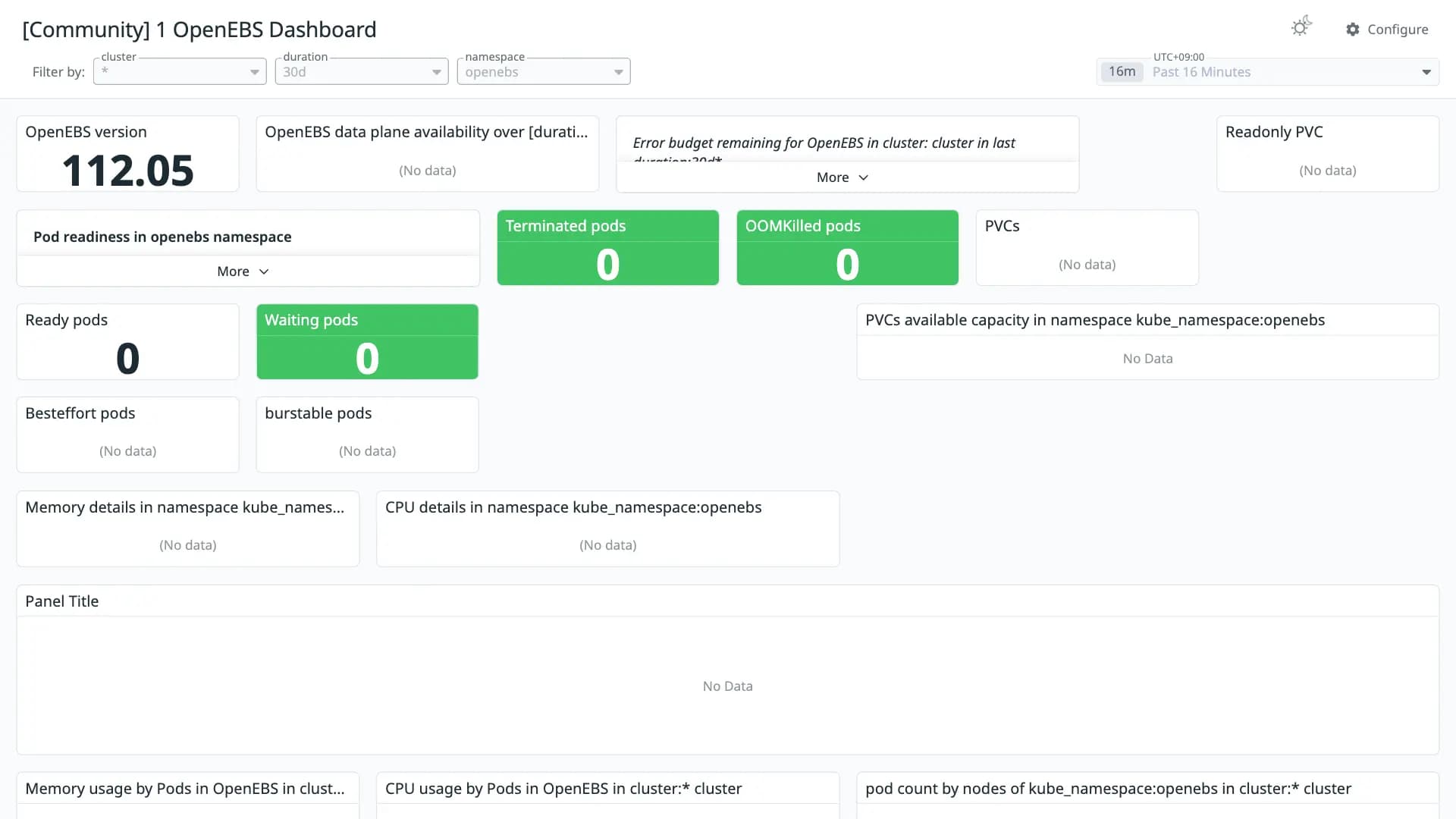The height and width of the screenshot is (819, 1456).
Task: Click Memory details in namespace panel title
Action: 184,507
